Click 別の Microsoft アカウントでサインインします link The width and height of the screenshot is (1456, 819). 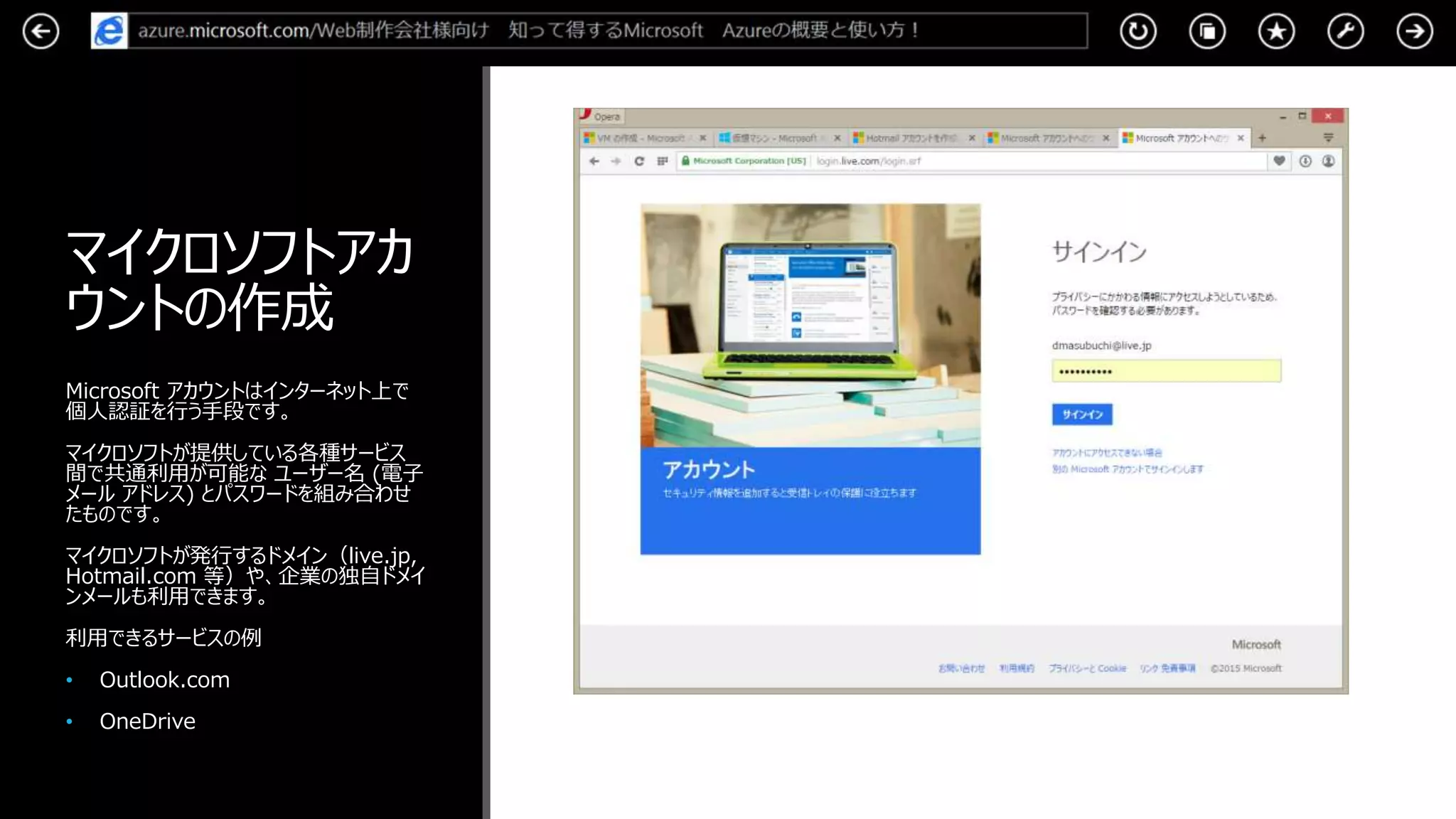coord(1128,469)
